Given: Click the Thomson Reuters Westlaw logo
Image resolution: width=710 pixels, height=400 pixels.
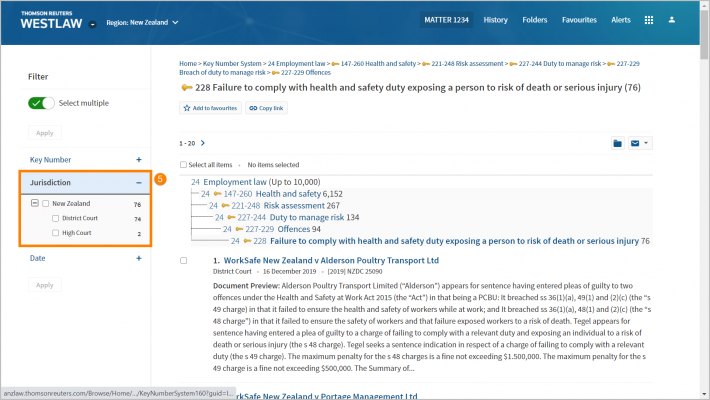Looking at the screenshot, I should (x=51, y=20).
